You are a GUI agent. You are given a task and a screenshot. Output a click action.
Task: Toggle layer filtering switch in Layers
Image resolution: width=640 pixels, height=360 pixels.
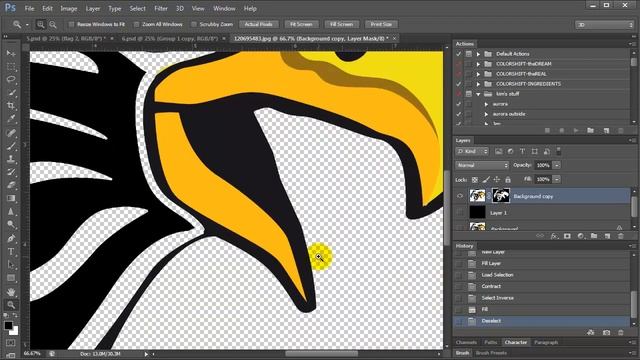[x=559, y=151]
